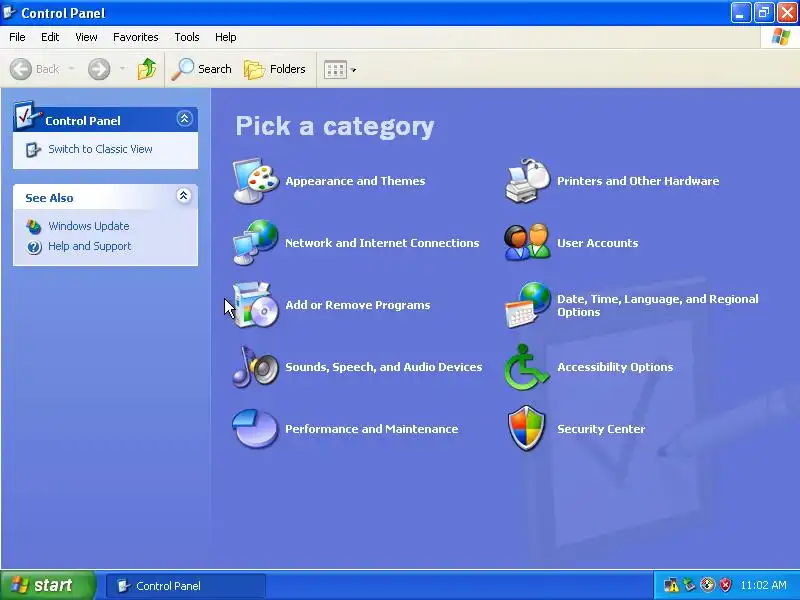
Task: Open the Back history dropdown arrow
Action: 71,69
